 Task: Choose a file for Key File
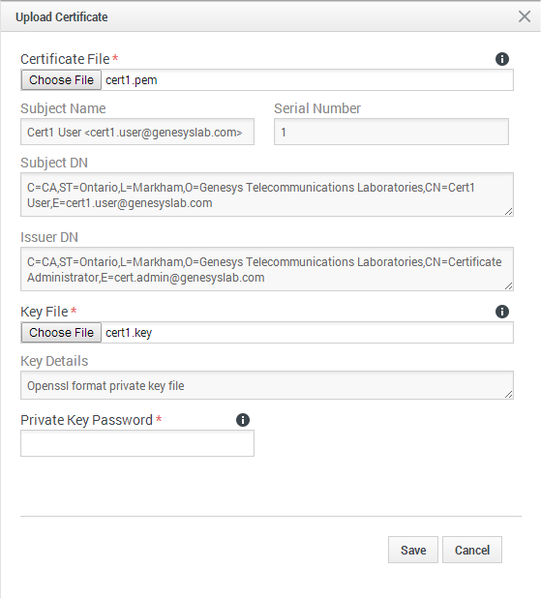coord(61,332)
